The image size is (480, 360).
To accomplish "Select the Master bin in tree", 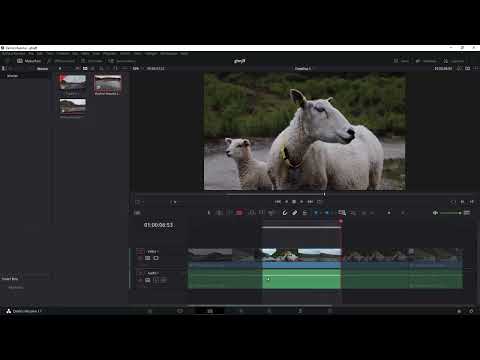I will [x=13, y=76].
